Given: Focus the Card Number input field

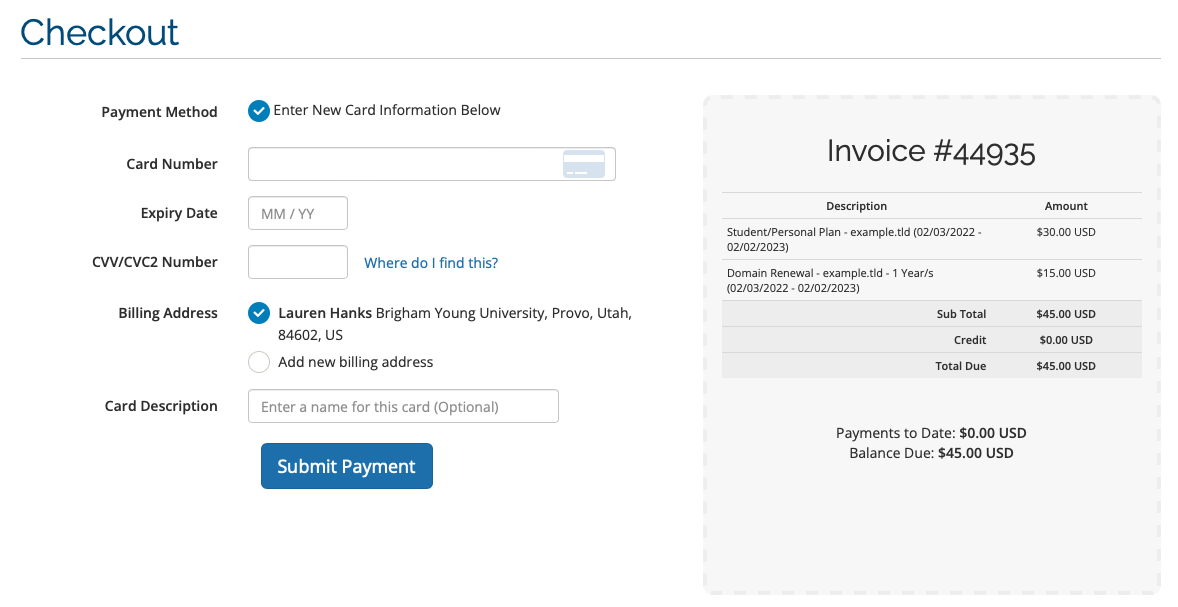Looking at the screenshot, I should tap(432, 164).
